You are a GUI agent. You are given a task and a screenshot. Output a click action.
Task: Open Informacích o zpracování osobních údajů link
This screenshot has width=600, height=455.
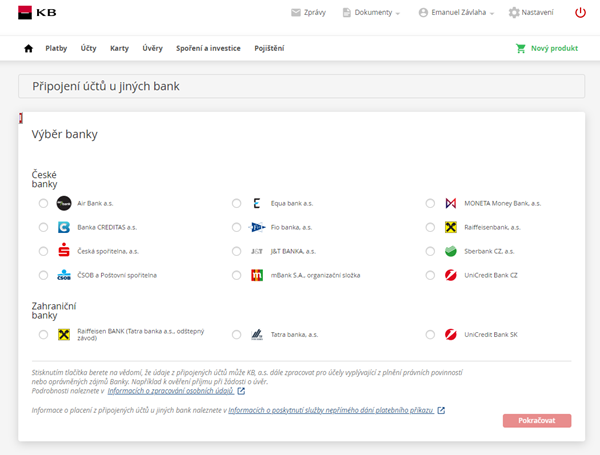[x=171, y=391]
